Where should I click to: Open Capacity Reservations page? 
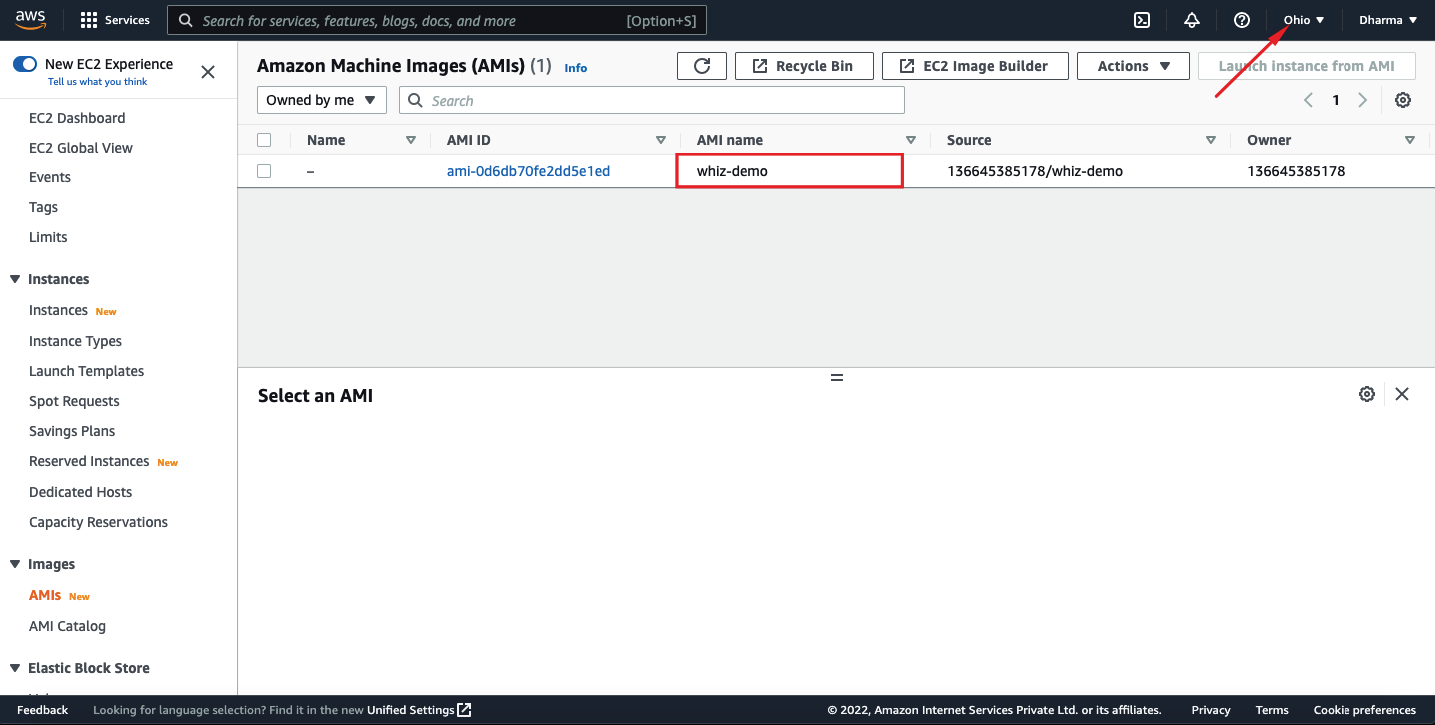(98, 522)
